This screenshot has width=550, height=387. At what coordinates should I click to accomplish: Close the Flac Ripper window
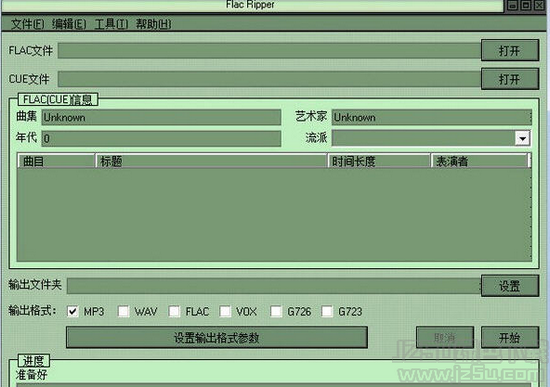539,5
